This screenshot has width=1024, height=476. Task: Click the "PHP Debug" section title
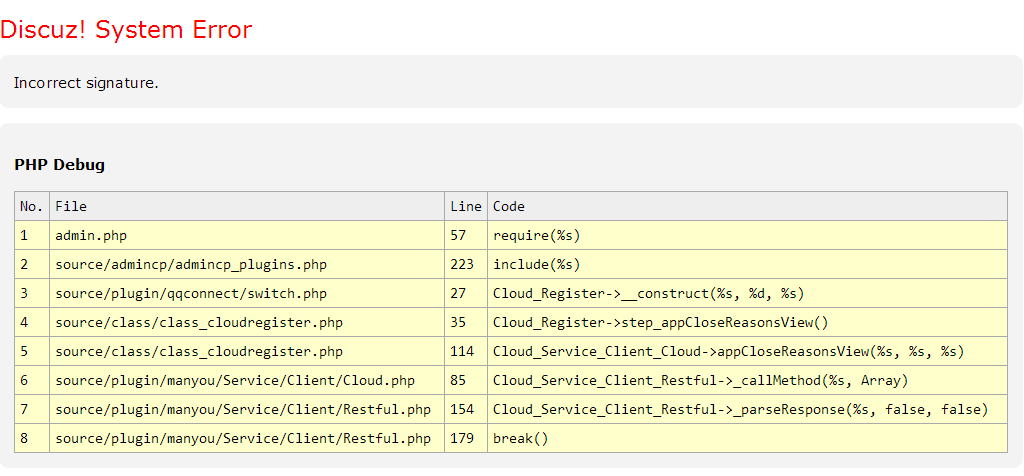(x=59, y=165)
